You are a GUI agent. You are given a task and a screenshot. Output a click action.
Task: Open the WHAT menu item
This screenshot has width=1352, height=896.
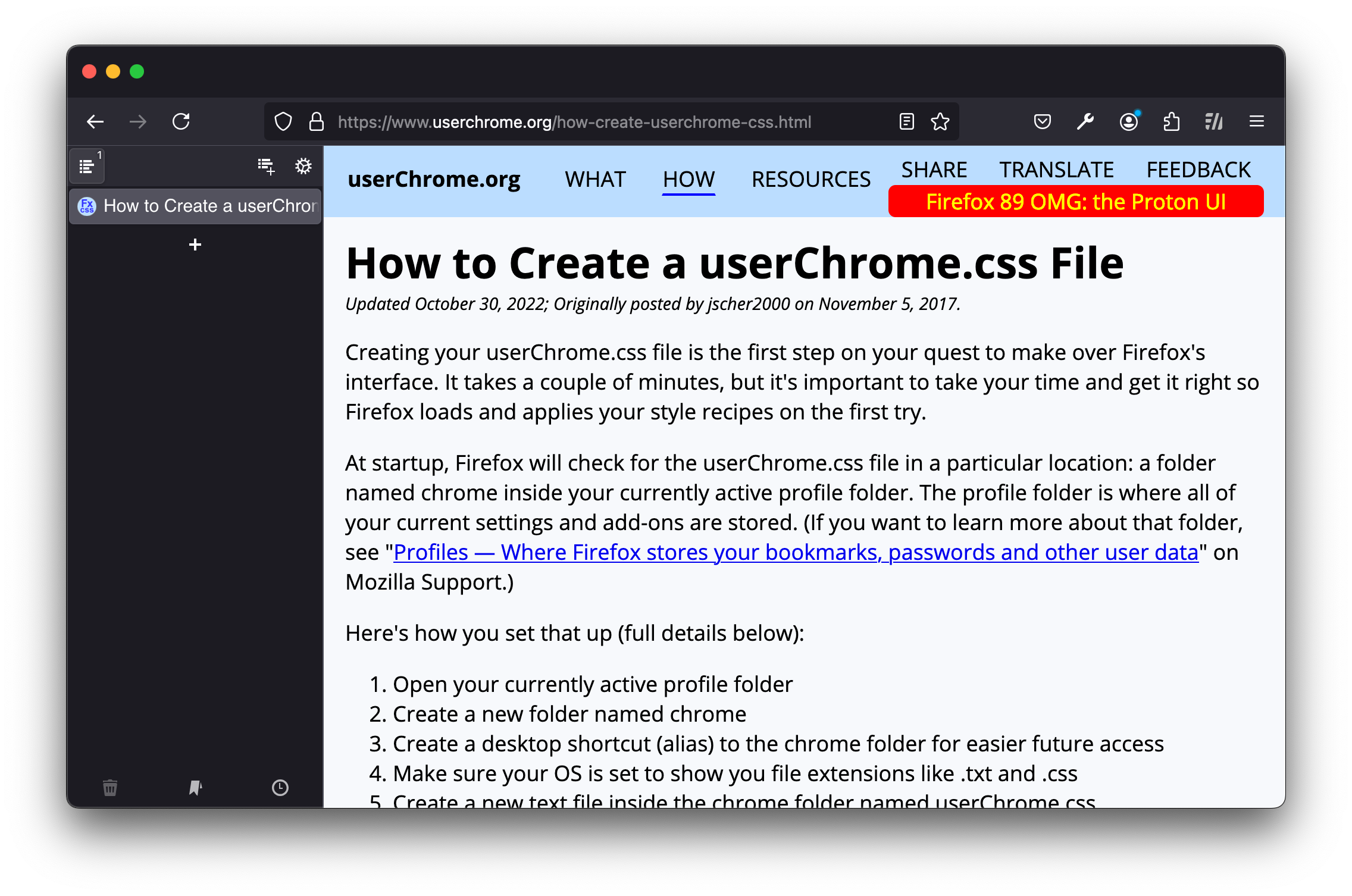[595, 179]
